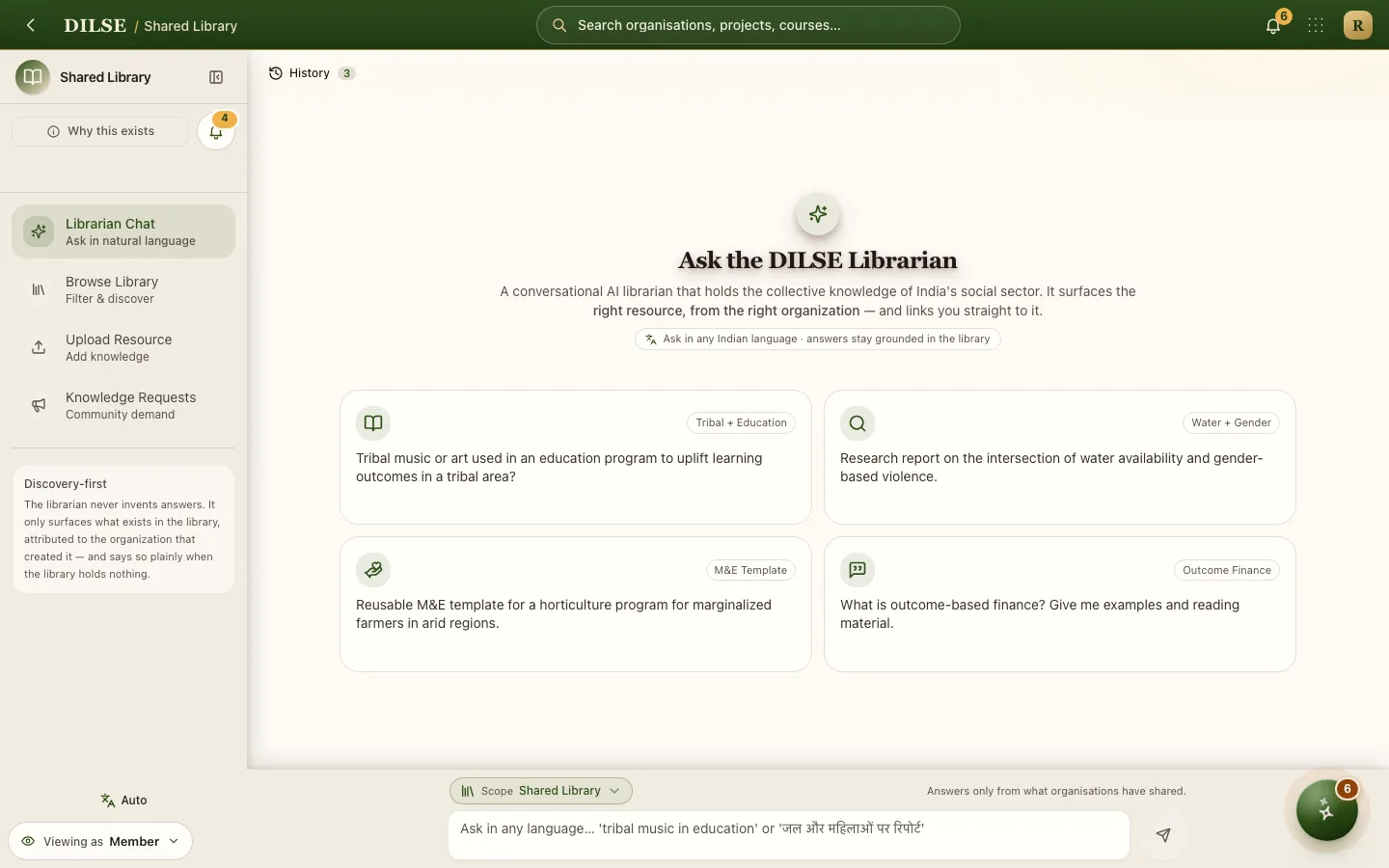Open the Viewing as Member dropdown
This screenshot has width=1389, height=868.
100,841
